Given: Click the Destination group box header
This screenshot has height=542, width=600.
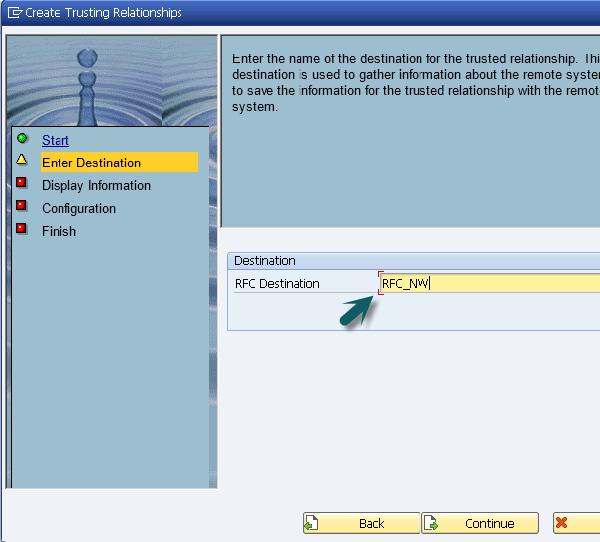Looking at the screenshot, I should point(414,261).
